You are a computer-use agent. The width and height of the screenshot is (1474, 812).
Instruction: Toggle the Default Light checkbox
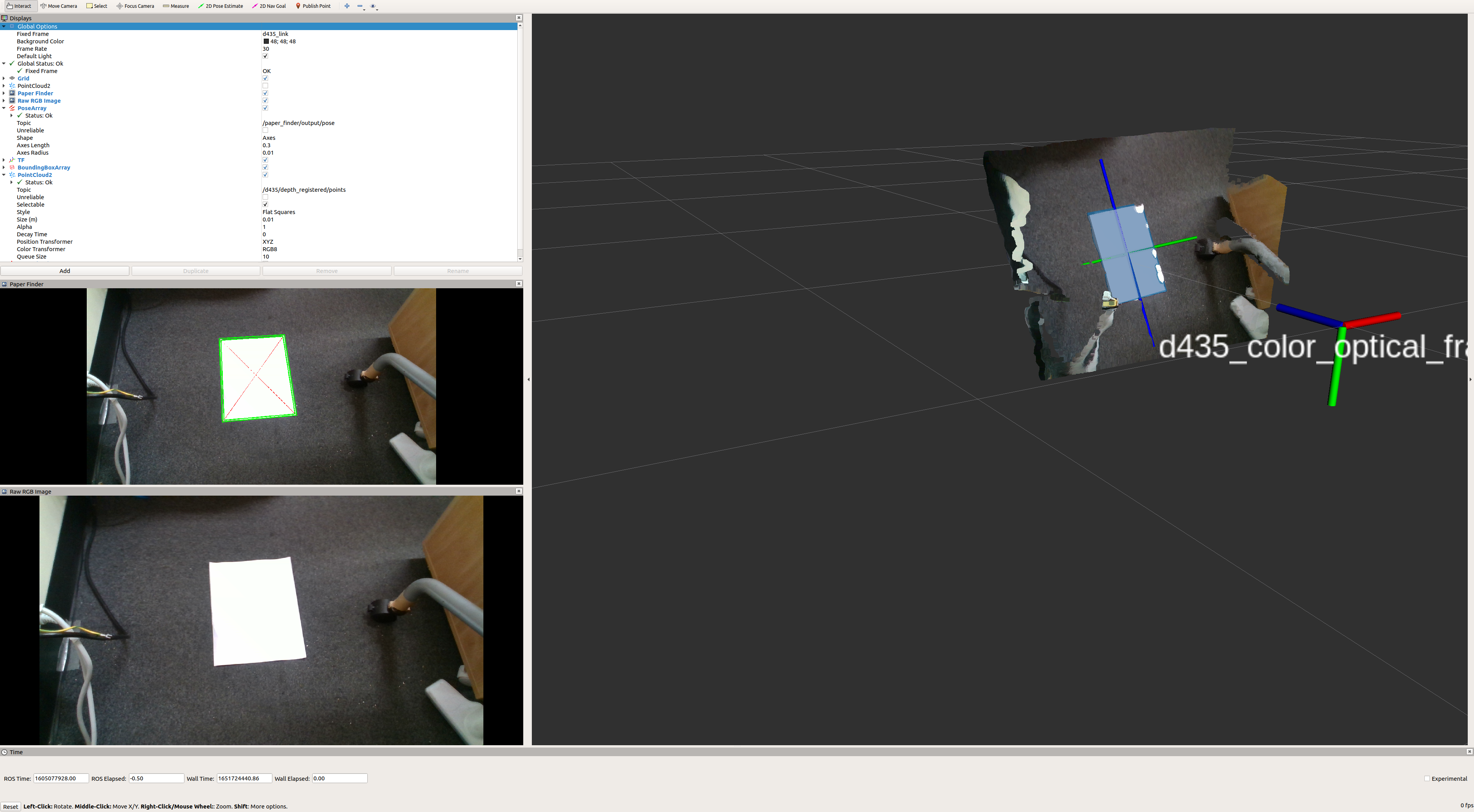click(265, 56)
